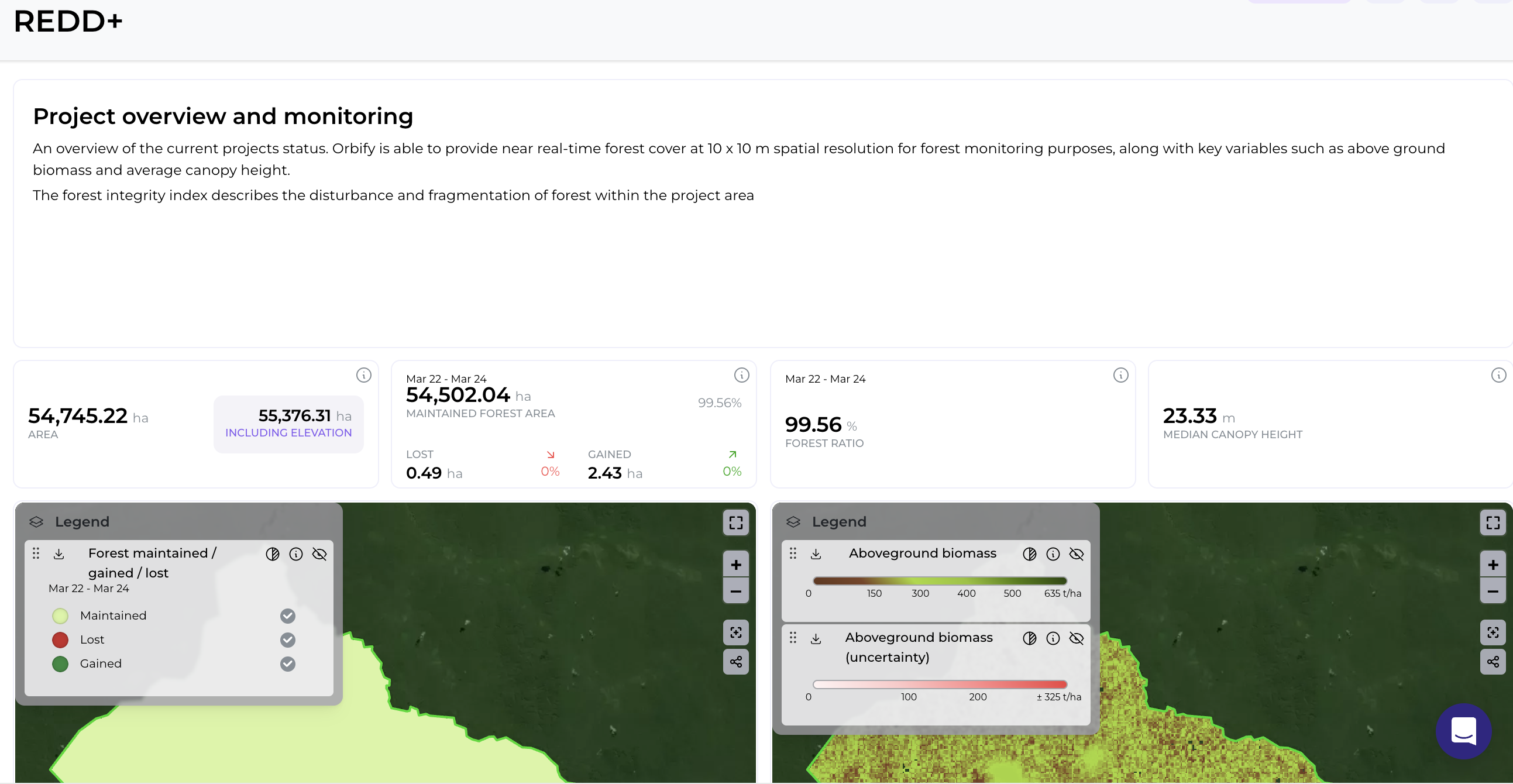Open the chat support bubble
Image resolution: width=1513 pixels, height=784 pixels.
pos(1464,732)
